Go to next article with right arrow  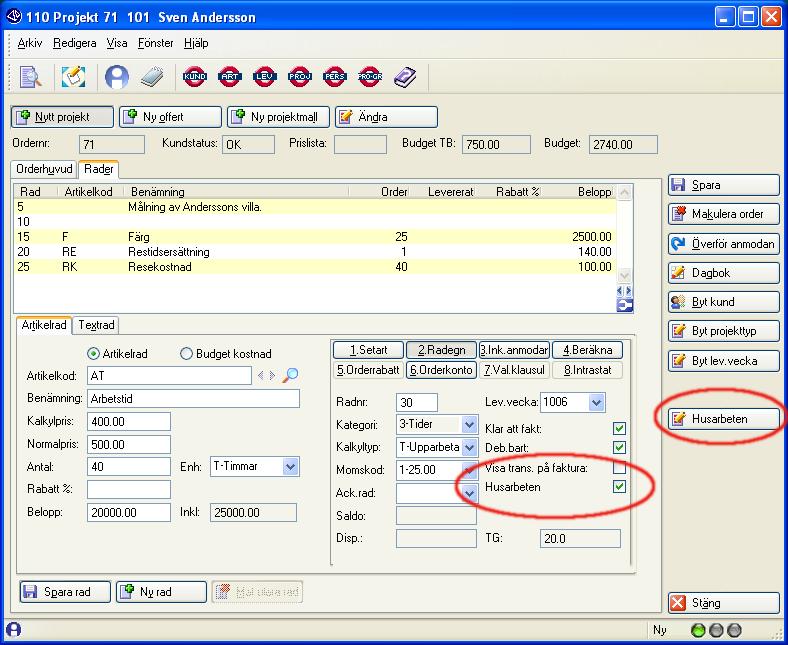pos(272,376)
